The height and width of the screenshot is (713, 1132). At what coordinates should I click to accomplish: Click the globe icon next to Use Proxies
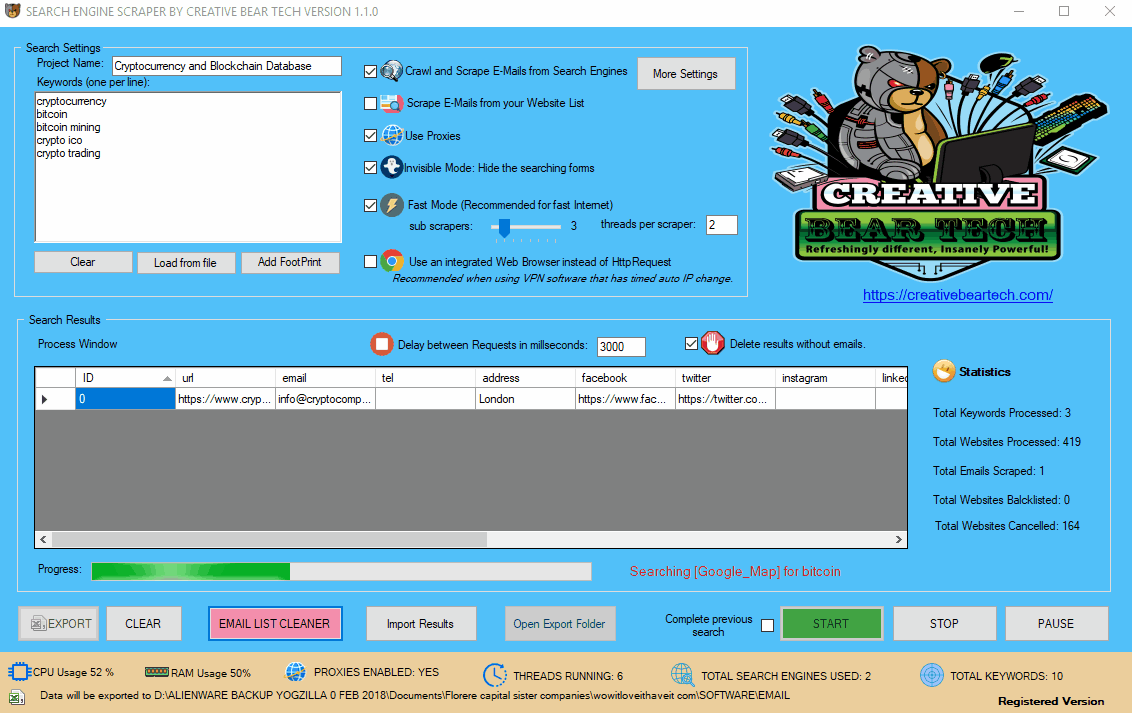(x=392, y=135)
